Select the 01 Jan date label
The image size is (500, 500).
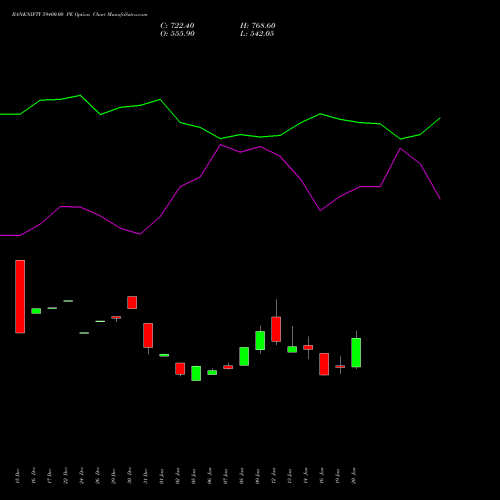click(x=162, y=476)
